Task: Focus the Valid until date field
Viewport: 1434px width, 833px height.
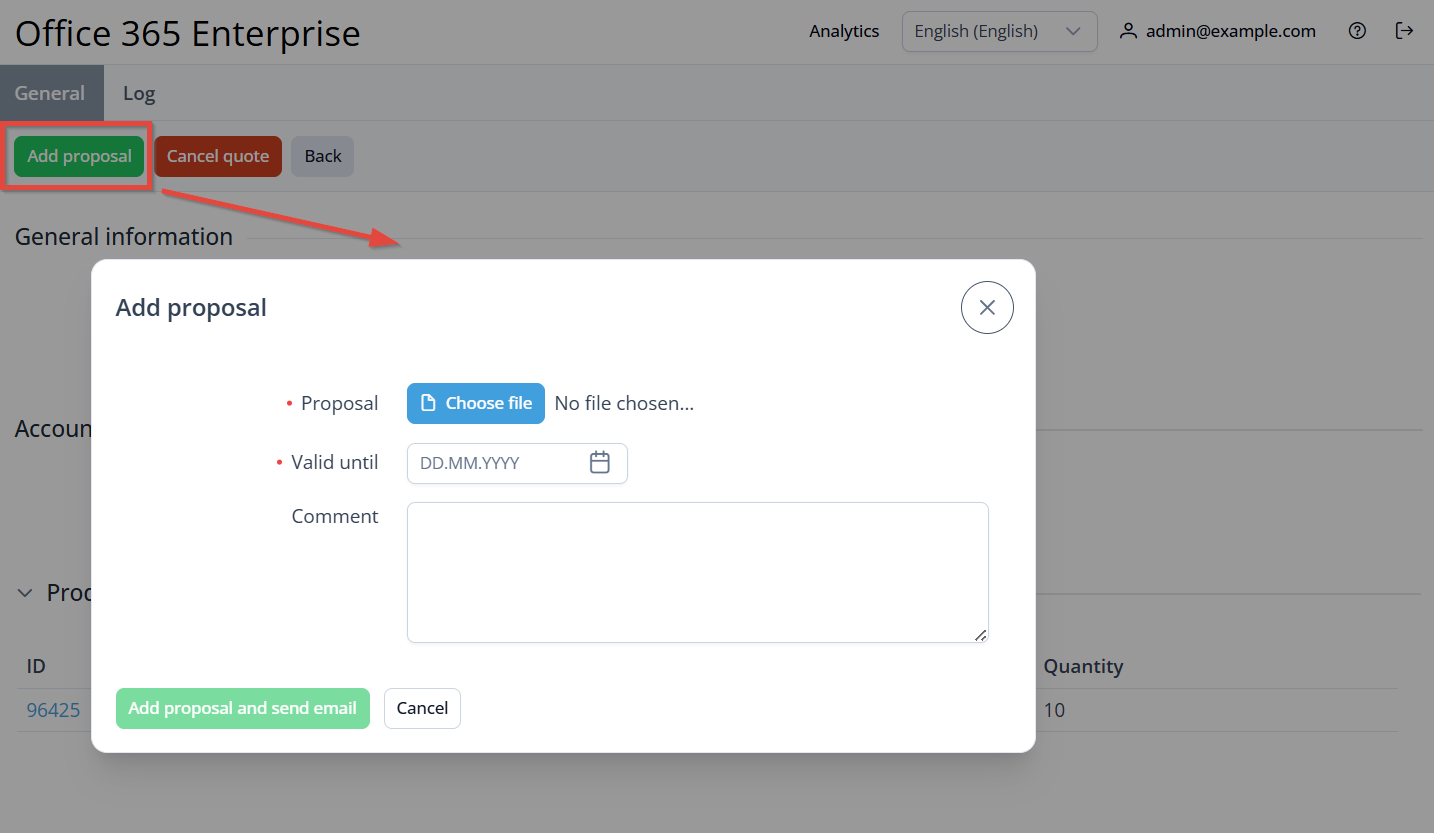Action: [517, 463]
